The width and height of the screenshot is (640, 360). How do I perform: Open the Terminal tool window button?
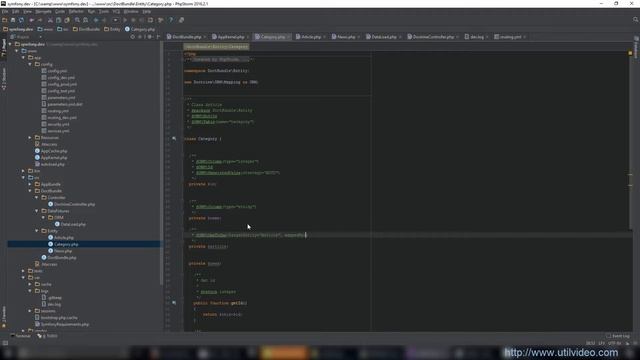tap(20, 336)
